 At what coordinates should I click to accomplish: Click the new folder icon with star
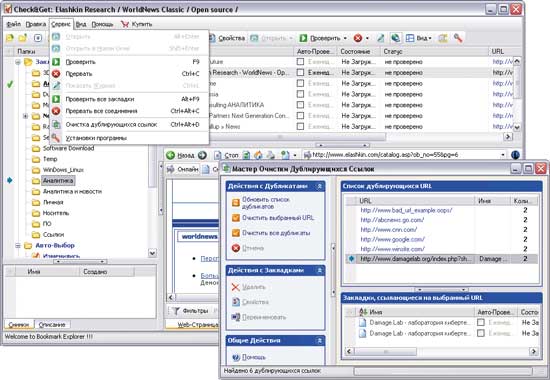click(23, 38)
